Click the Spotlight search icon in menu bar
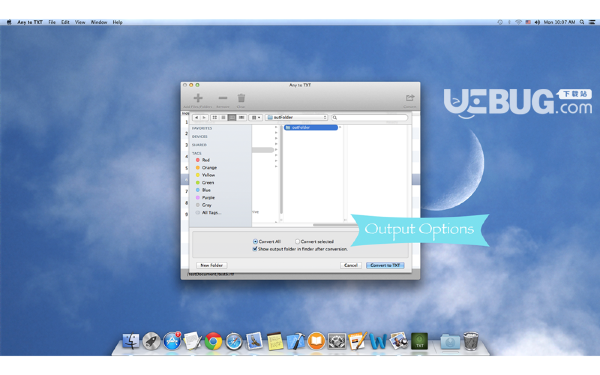The height and width of the screenshot is (375, 600). tap(582, 22)
